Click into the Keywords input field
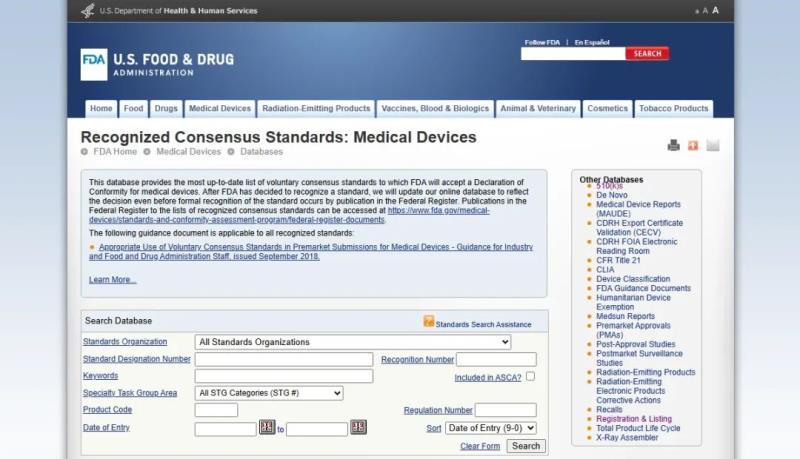Screen dimensions: 800x459 [x=284, y=377]
